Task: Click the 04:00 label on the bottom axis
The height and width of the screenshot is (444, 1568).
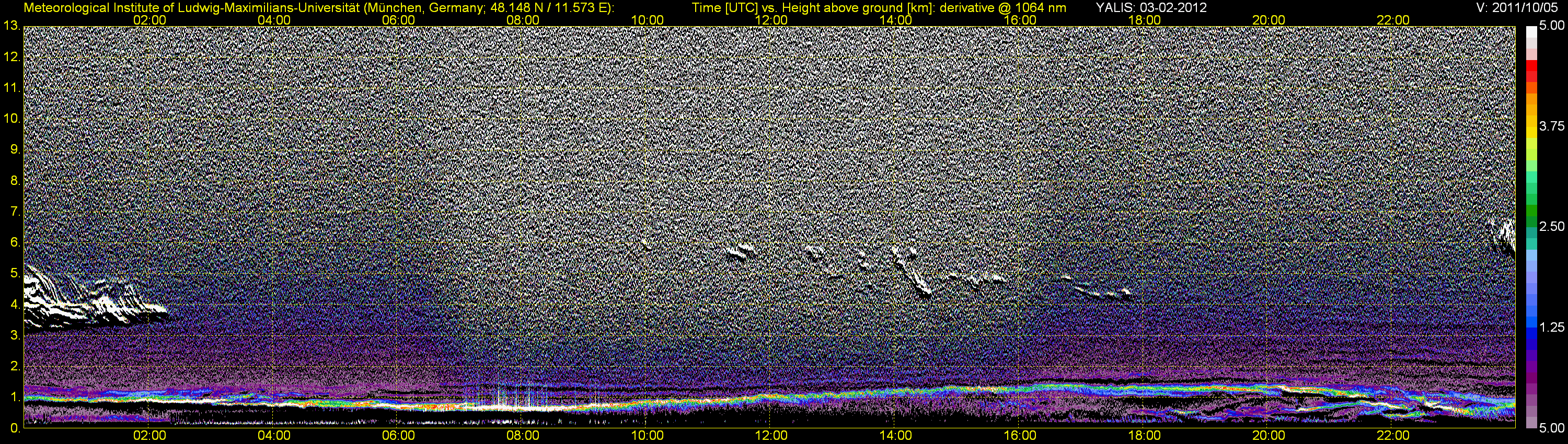Action: pyautogui.click(x=274, y=436)
